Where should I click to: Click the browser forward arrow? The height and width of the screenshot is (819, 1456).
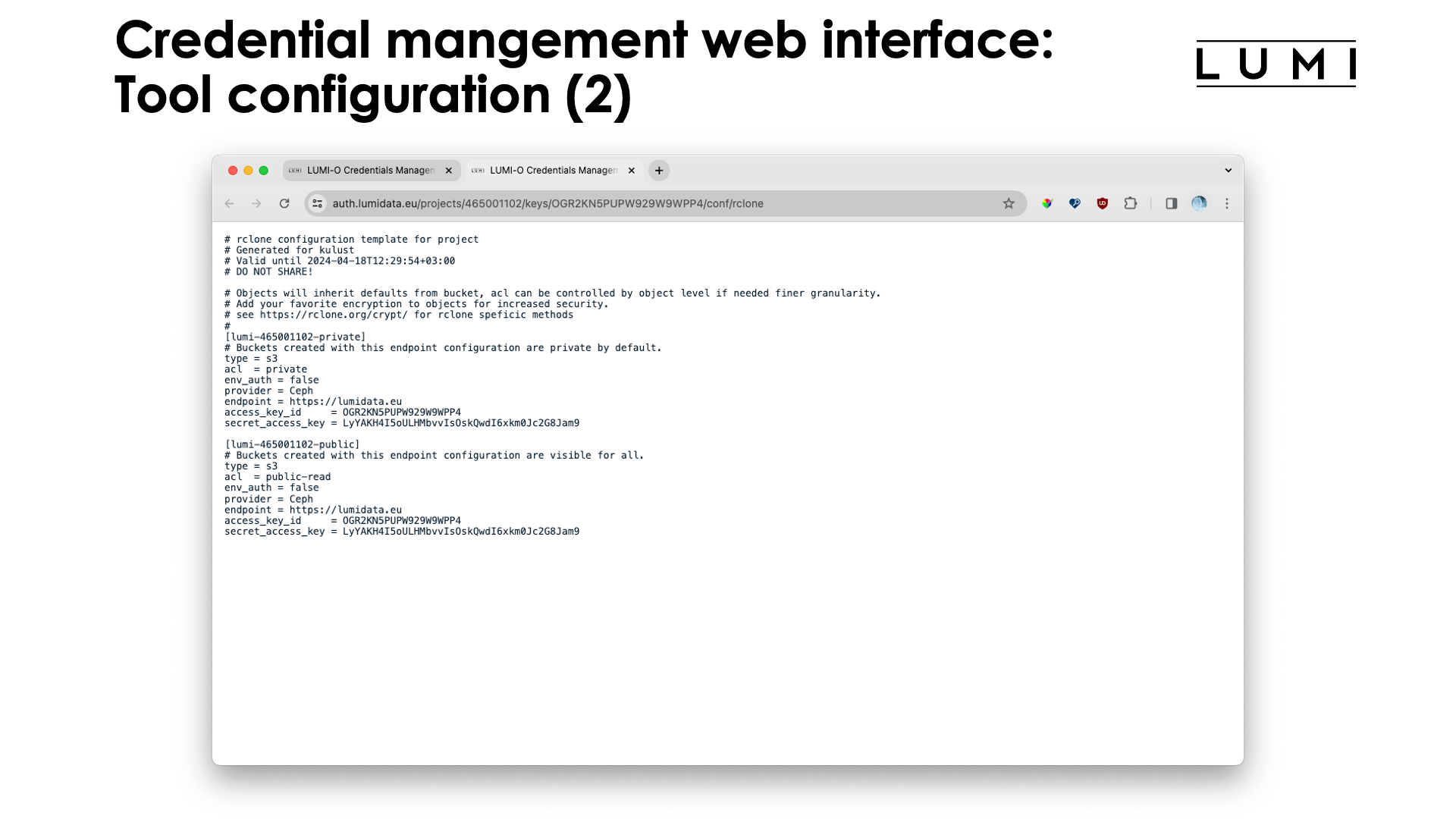tap(256, 203)
